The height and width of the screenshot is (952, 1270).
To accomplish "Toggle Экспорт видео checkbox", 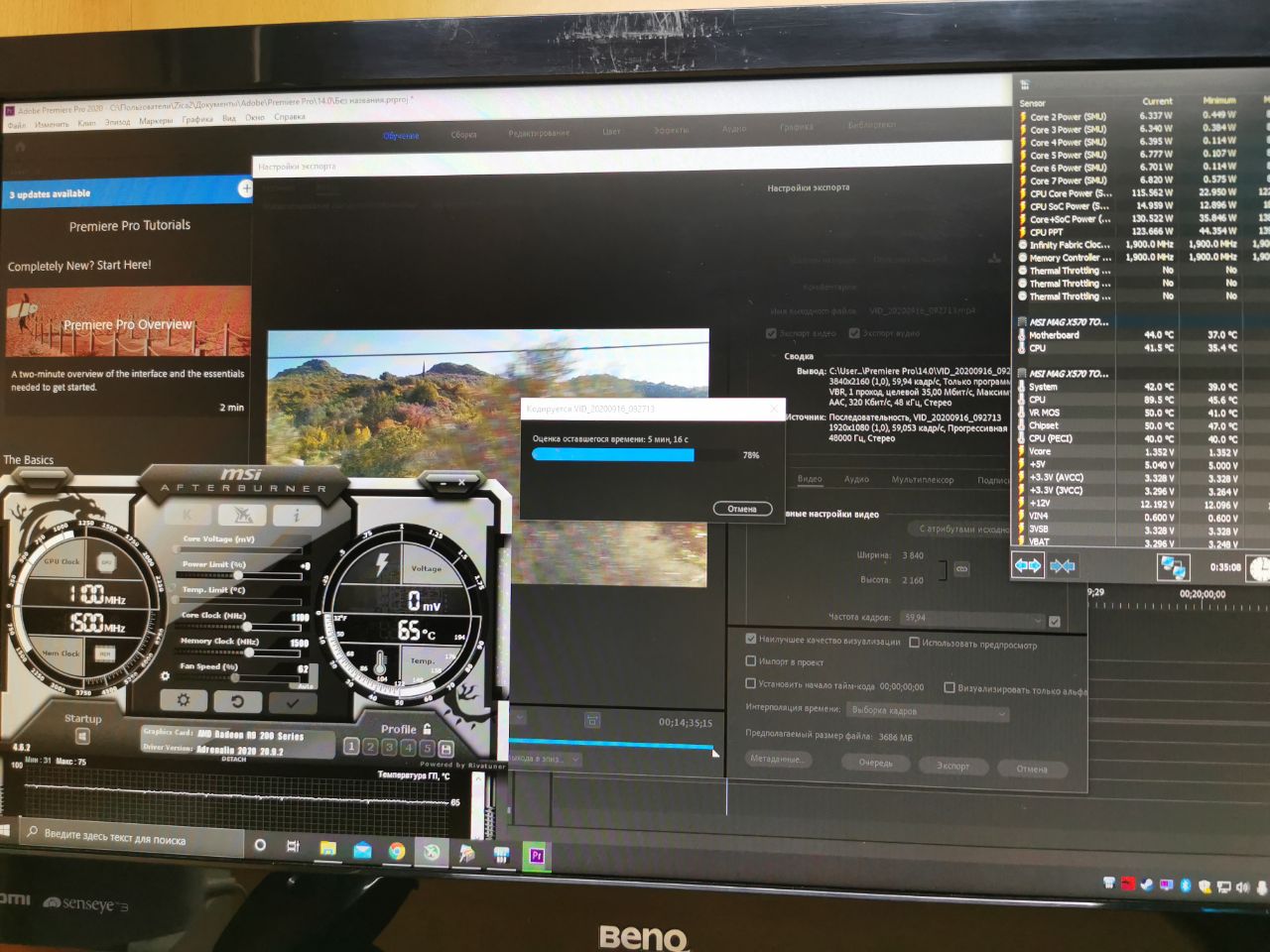I will tap(772, 333).
